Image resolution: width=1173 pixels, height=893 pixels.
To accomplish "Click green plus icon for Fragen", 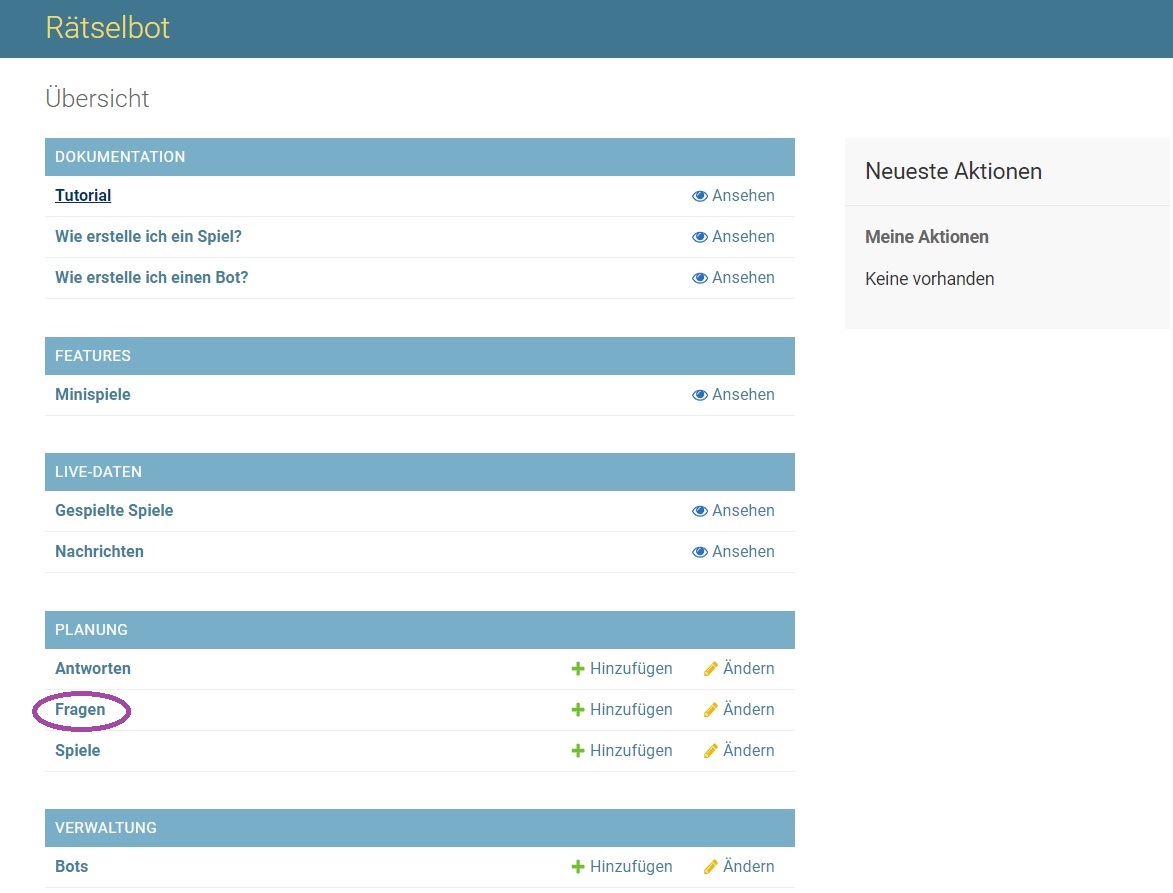I will pyautogui.click(x=577, y=710).
